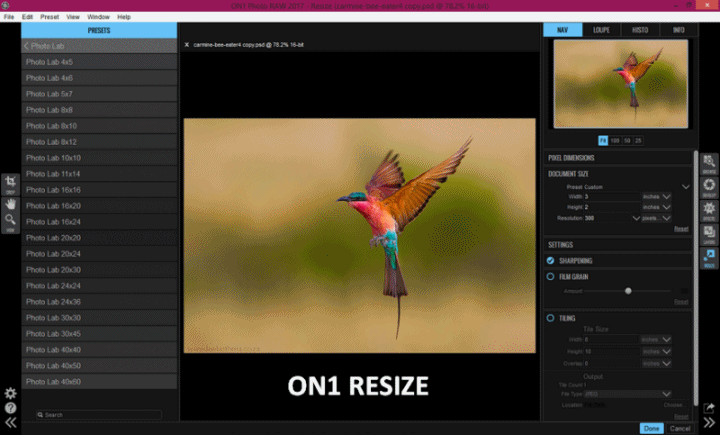Switch to the NAV tab

(x=562, y=30)
